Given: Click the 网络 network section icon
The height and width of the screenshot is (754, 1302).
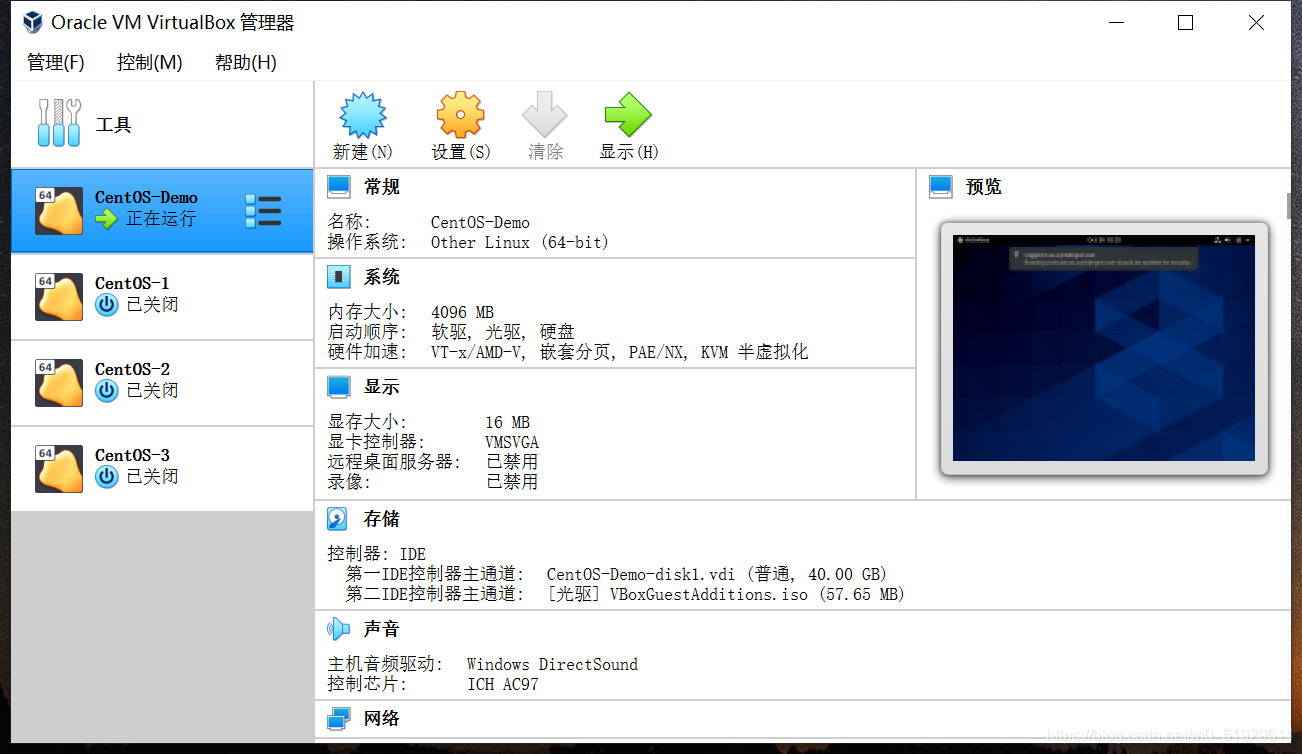Looking at the screenshot, I should click(339, 718).
